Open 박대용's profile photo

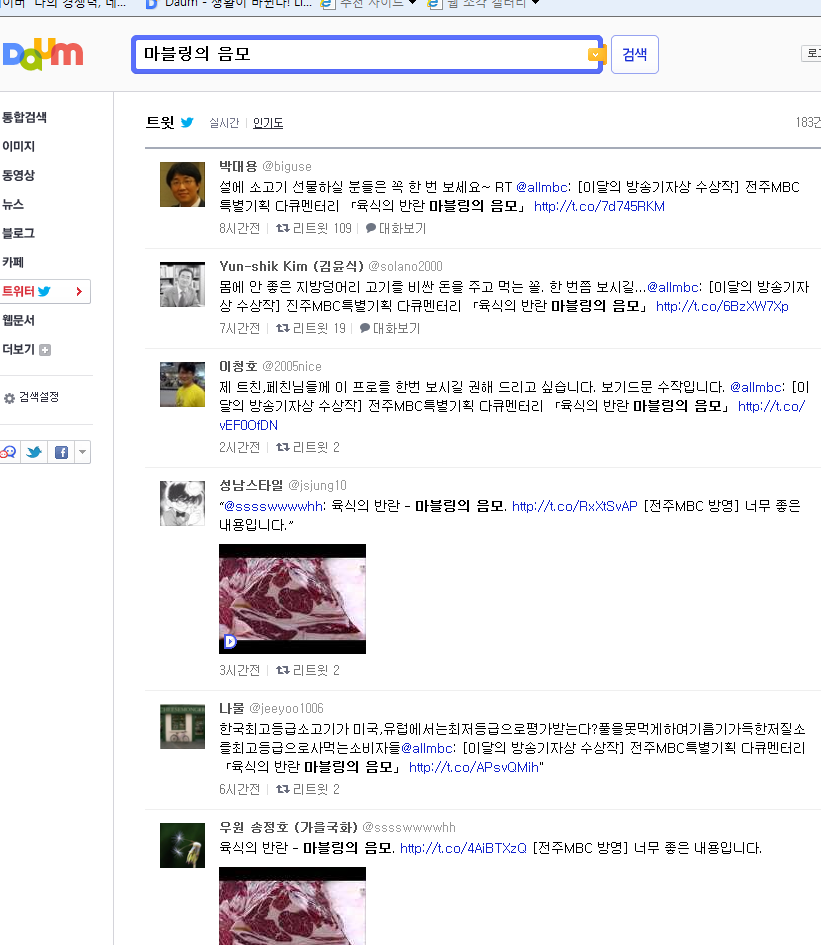[183, 184]
